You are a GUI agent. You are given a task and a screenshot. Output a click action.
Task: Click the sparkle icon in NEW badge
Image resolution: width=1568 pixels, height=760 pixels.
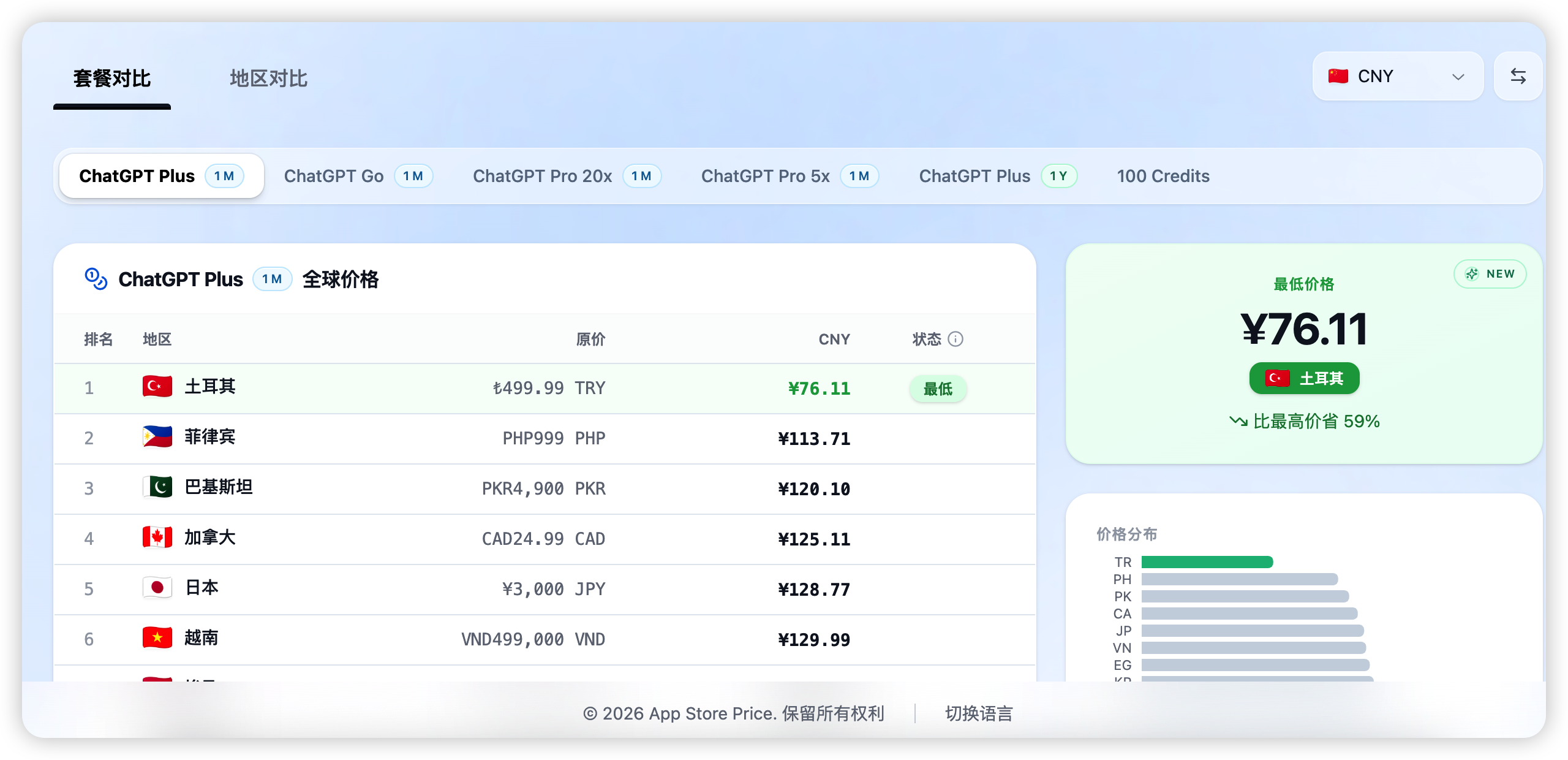click(x=1472, y=274)
